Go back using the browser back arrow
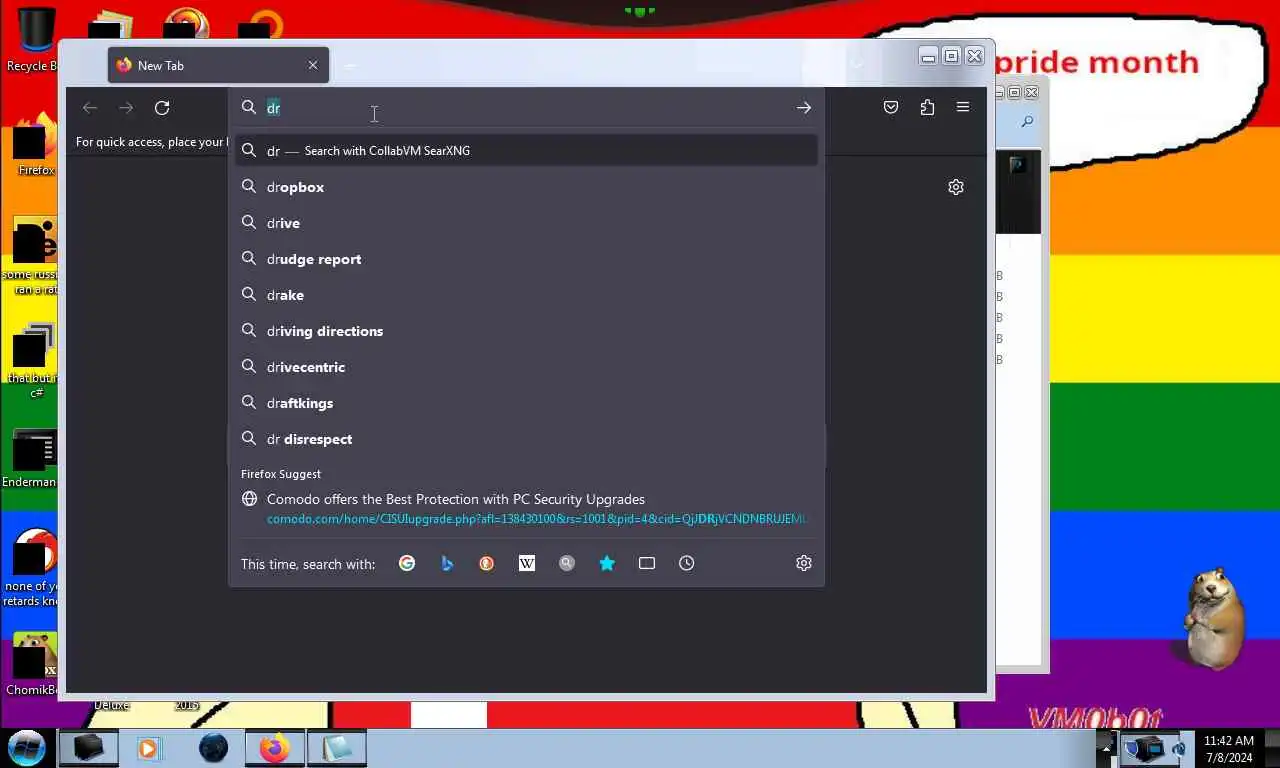The image size is (1280, 768). point(90,108)
